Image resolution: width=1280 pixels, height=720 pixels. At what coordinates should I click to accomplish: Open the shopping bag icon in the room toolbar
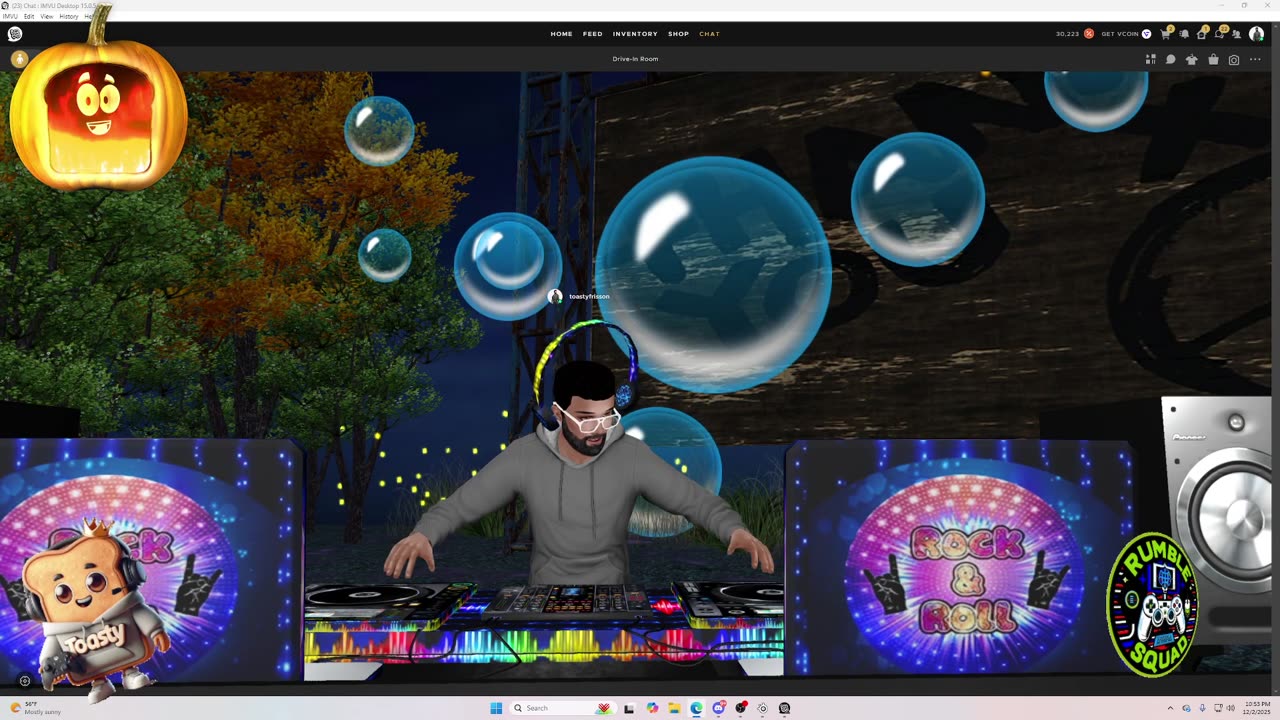(1213, 59)
